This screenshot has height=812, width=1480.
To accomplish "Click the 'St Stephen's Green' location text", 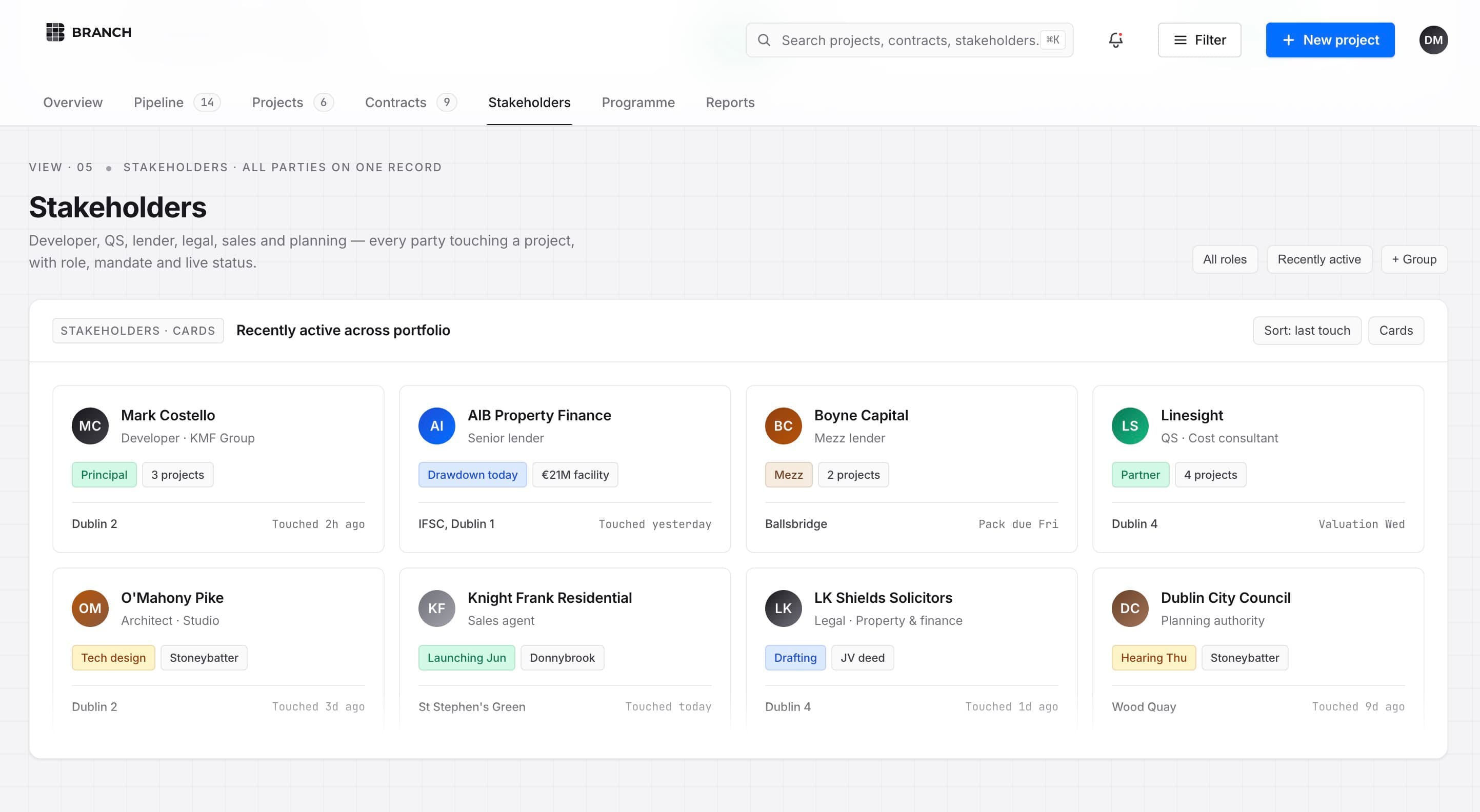I will pos(472,706).
